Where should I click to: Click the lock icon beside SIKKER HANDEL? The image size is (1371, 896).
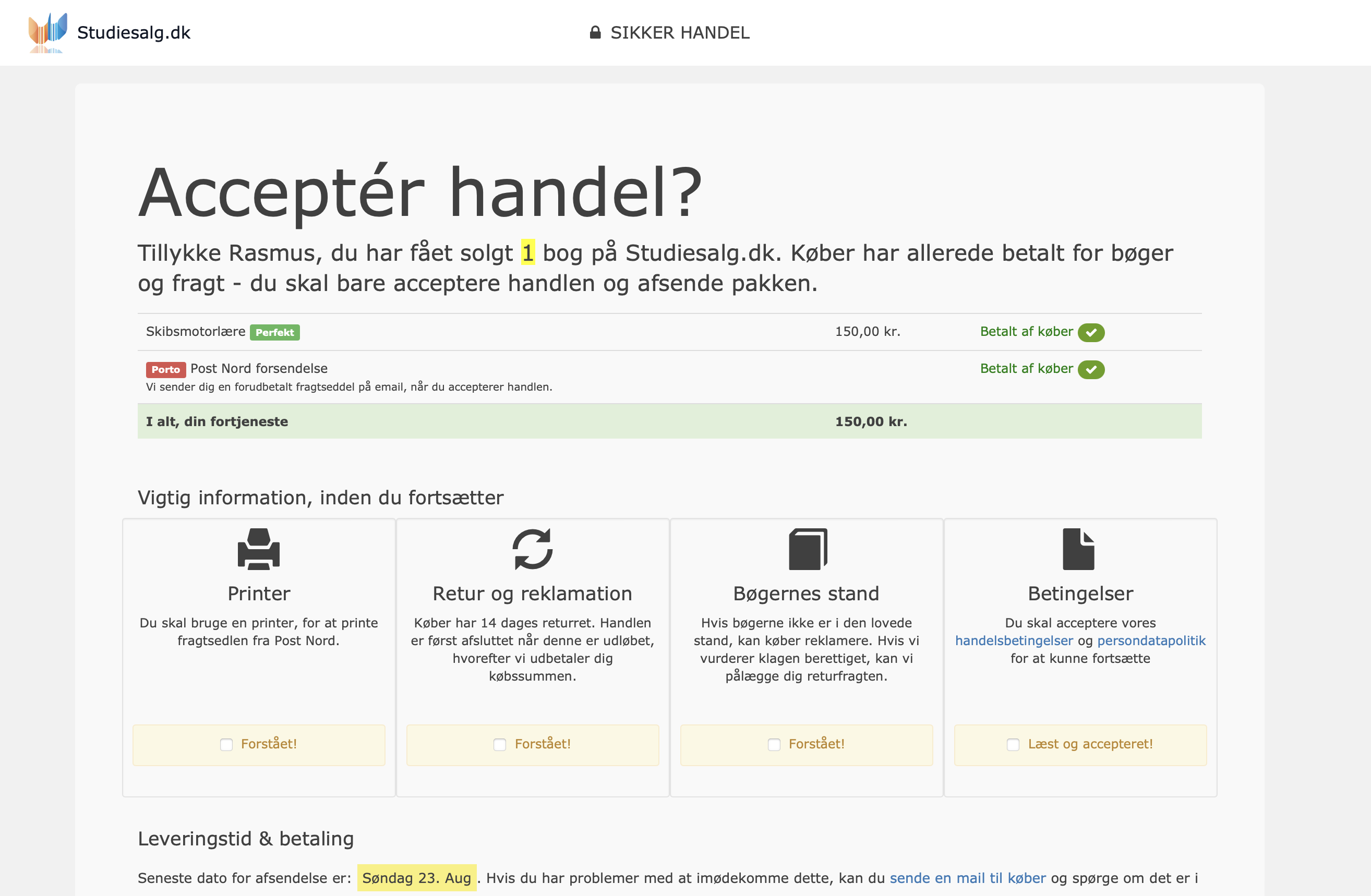pyautogui.click(x=595, y=32)
